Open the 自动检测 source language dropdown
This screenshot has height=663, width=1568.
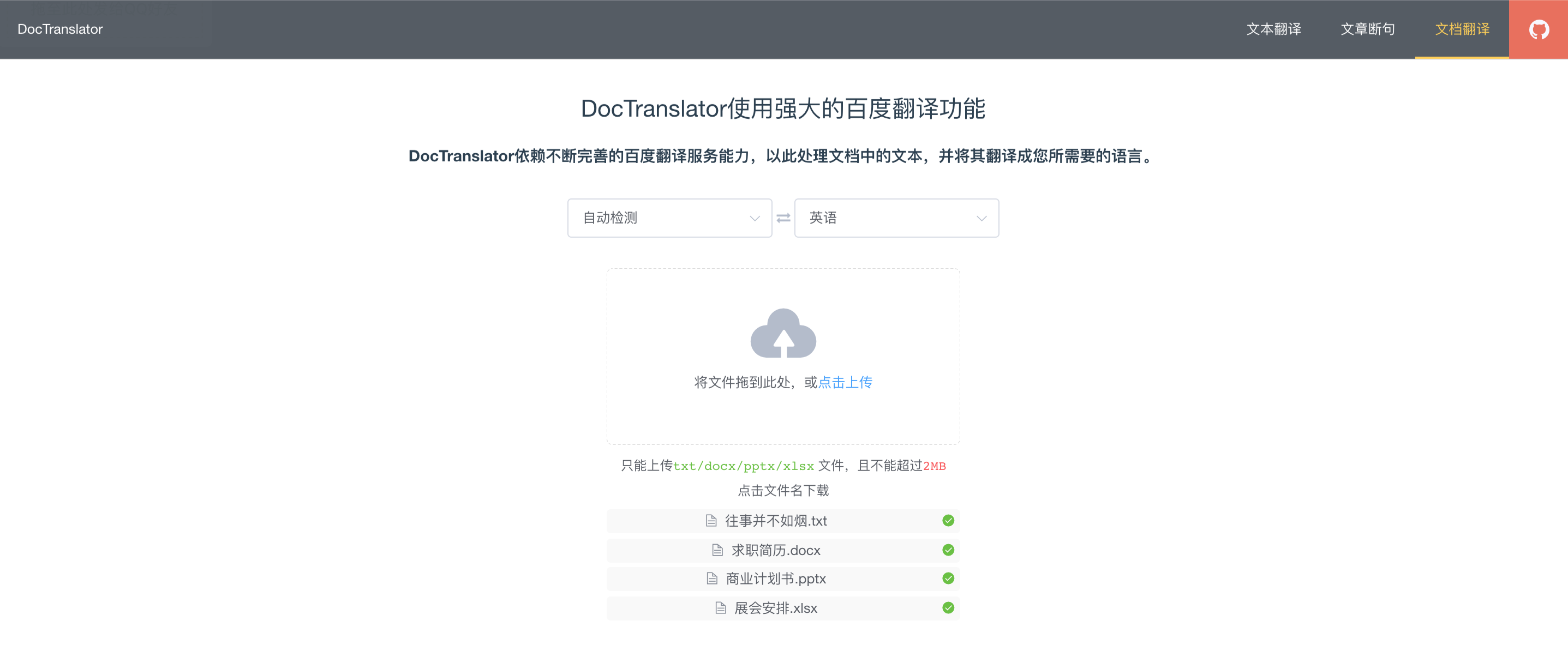(x=669, y=218)
